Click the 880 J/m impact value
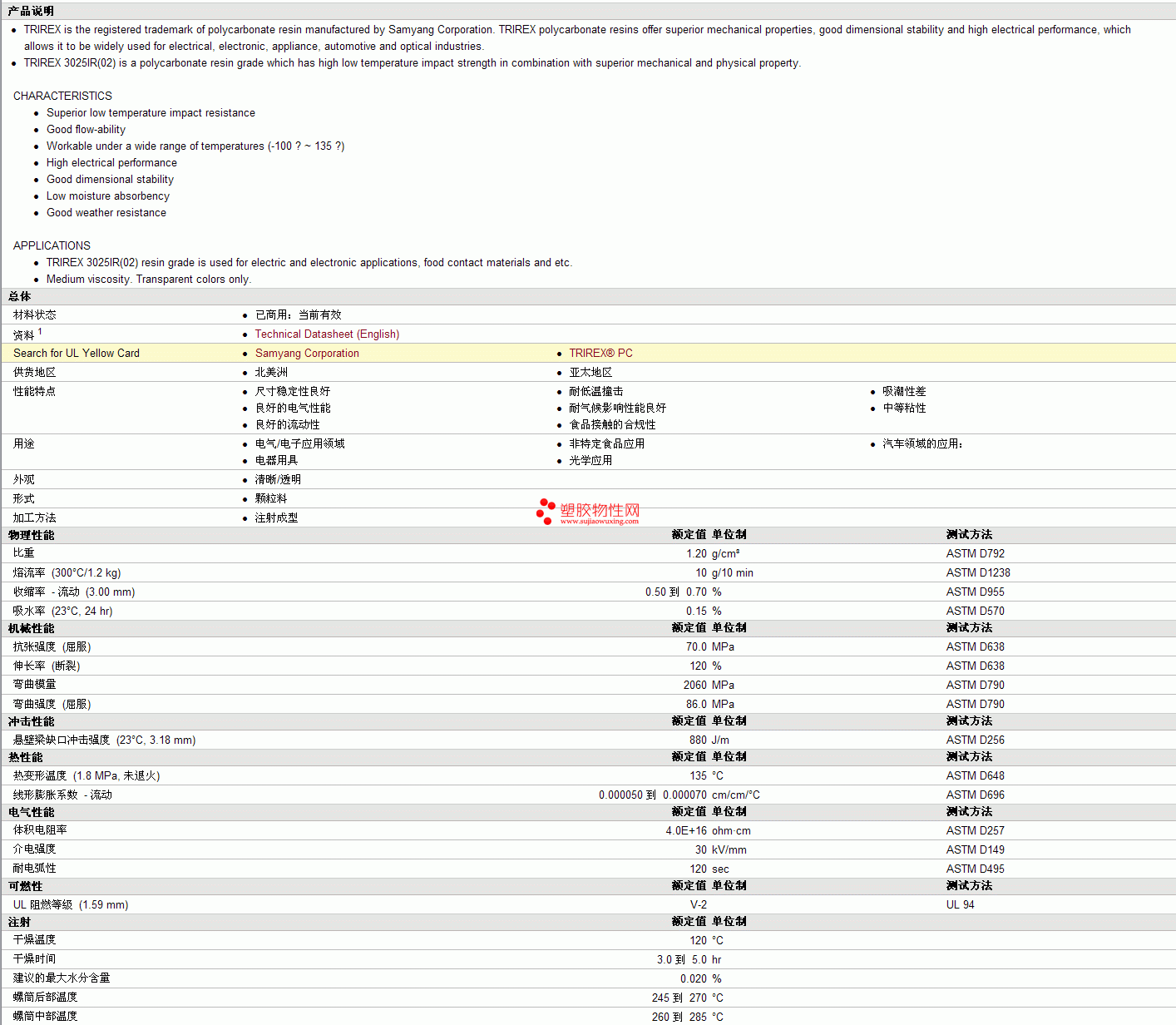1176x1025 pixels. click(709, 740)
